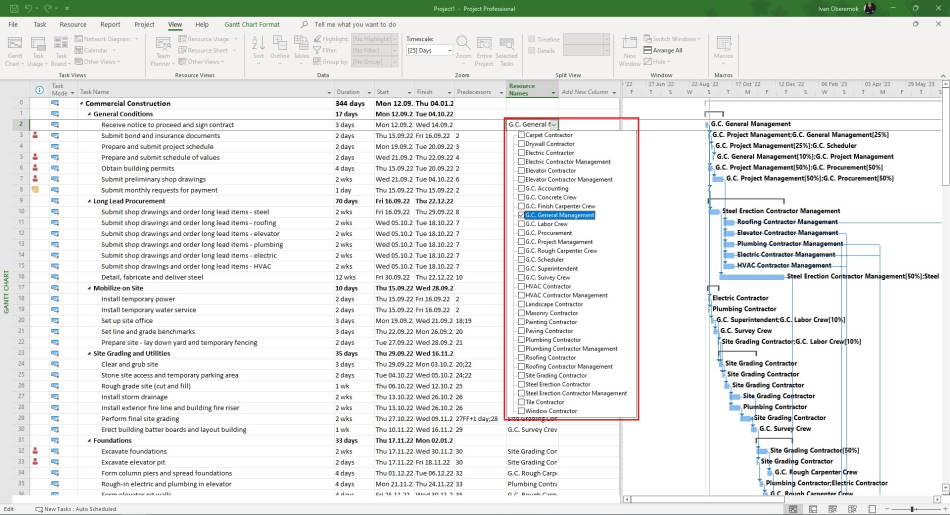Check the G.C. Scheduler resource

(522, 259)
